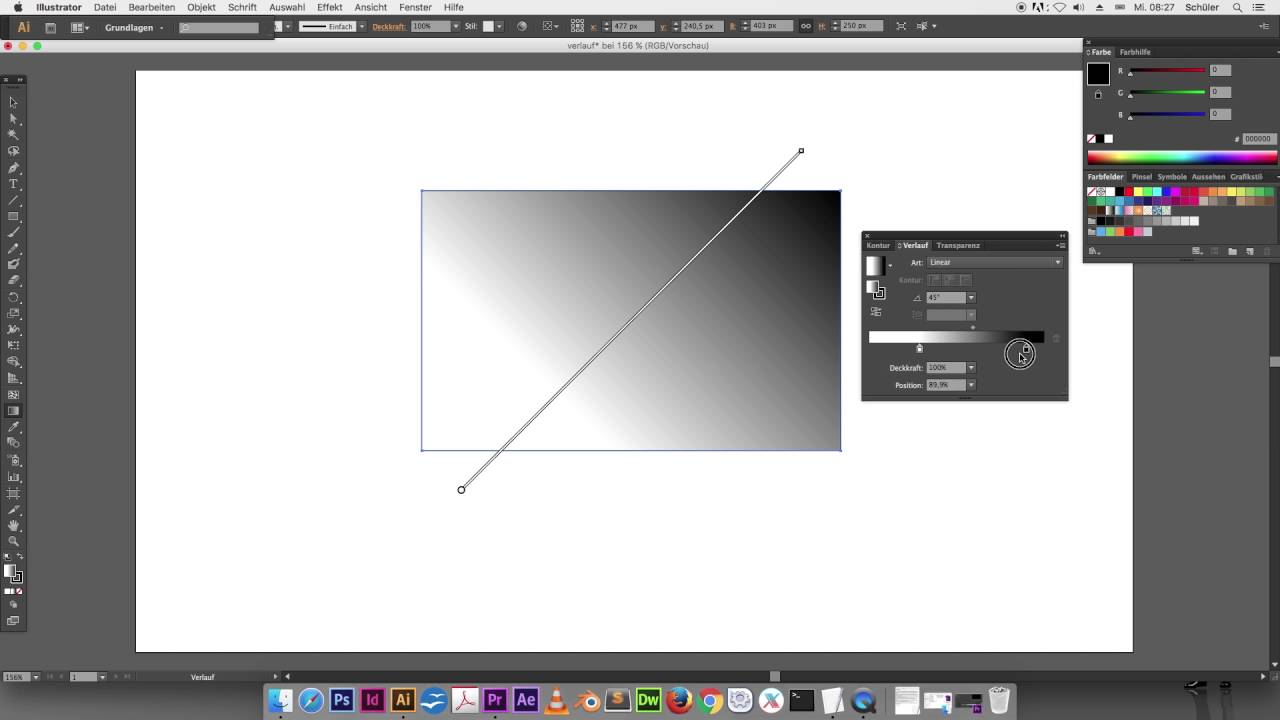The height and width of the screenshot is (720, 1280).
Task: Open the arrange documents icon
Action: (81, 28)
